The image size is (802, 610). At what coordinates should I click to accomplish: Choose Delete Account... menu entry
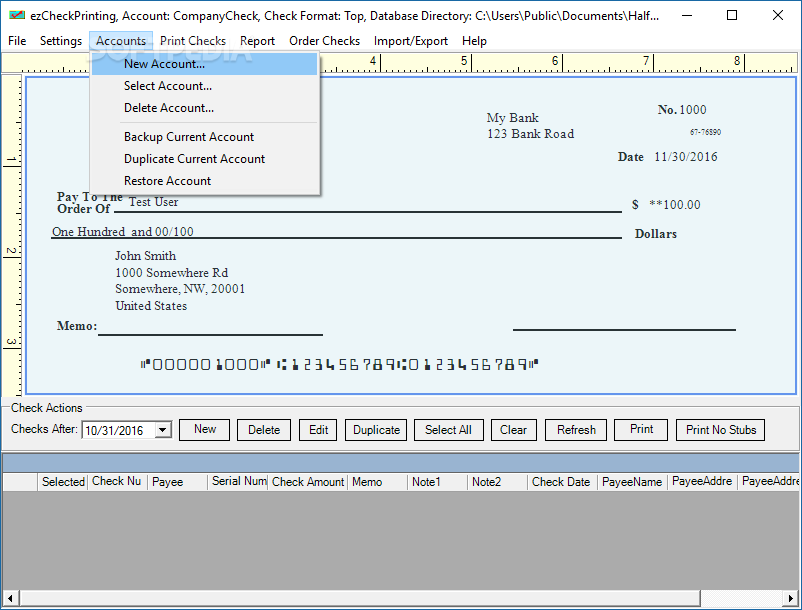pos(205,108)
